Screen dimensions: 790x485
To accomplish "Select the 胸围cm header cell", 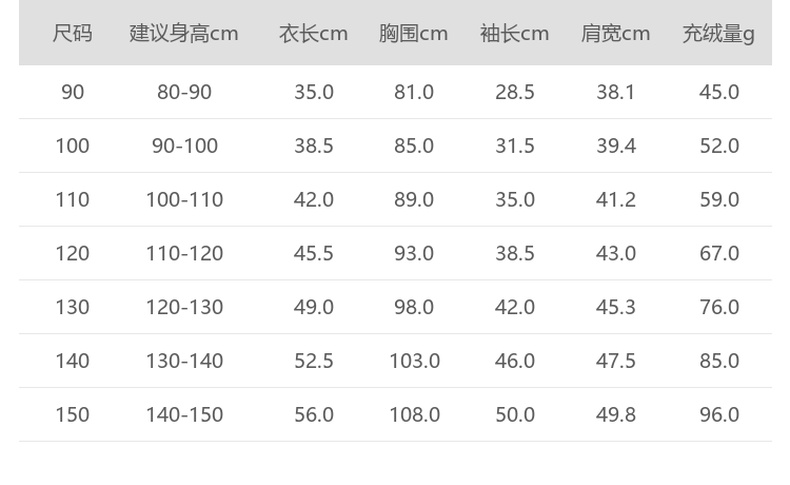I will coord(413,33).
